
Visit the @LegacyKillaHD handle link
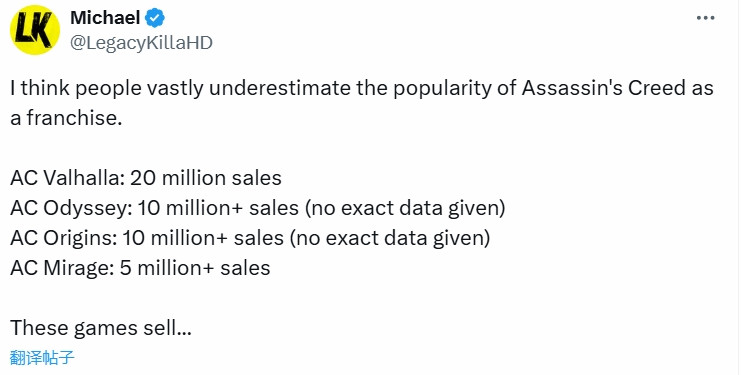(x=141, y=43)
